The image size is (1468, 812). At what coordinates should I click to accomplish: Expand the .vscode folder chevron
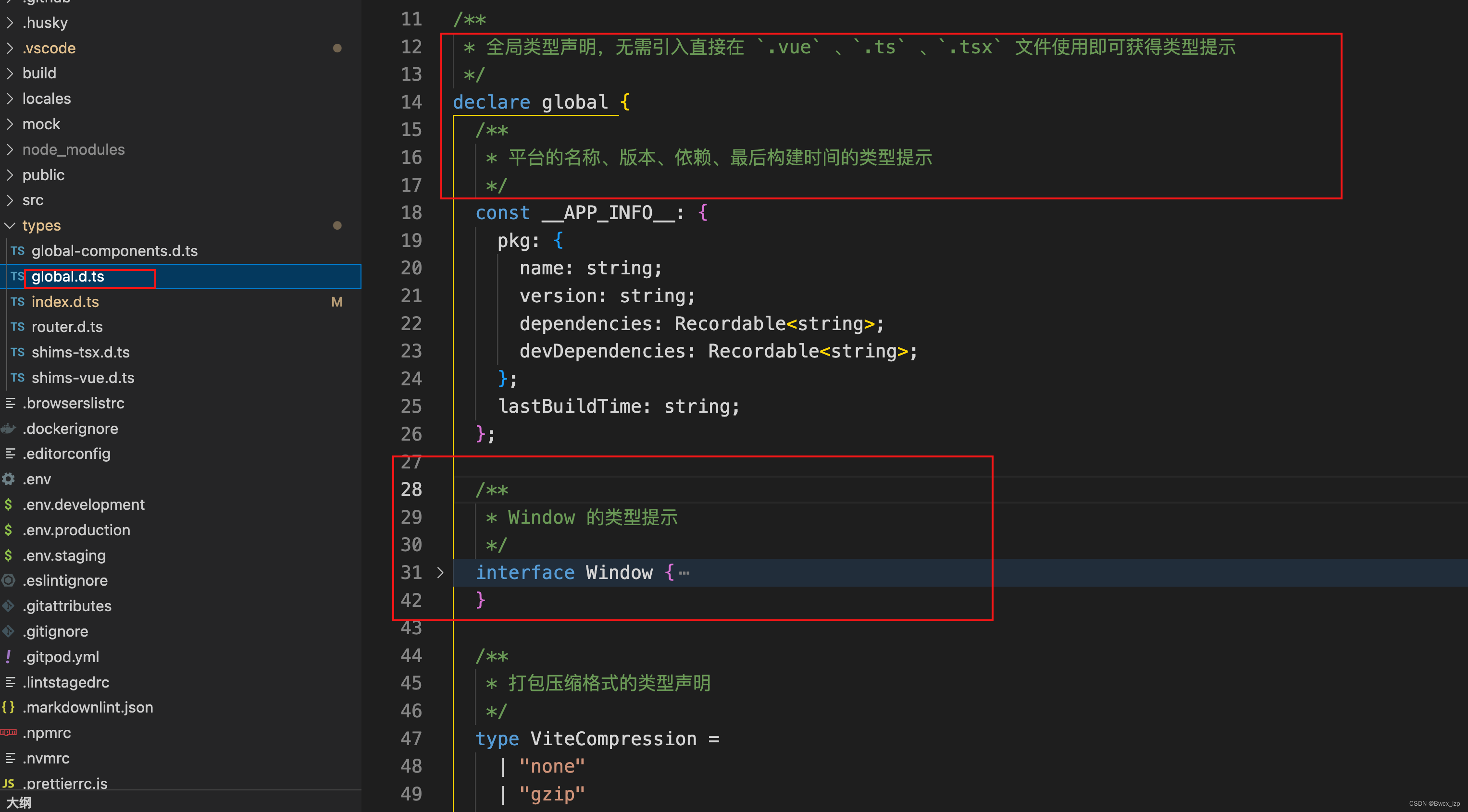[x=10, y=48]
